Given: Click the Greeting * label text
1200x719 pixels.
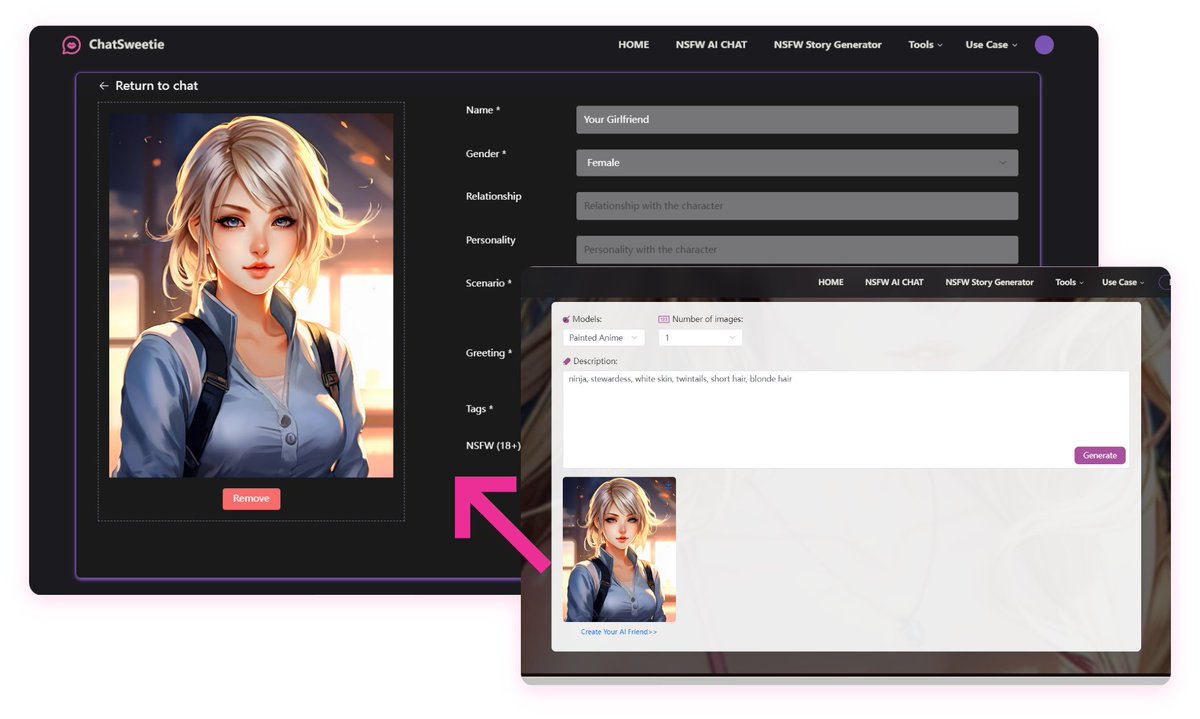Looking at the screenshot, I should pyautogui.click(x=489, y=353).
